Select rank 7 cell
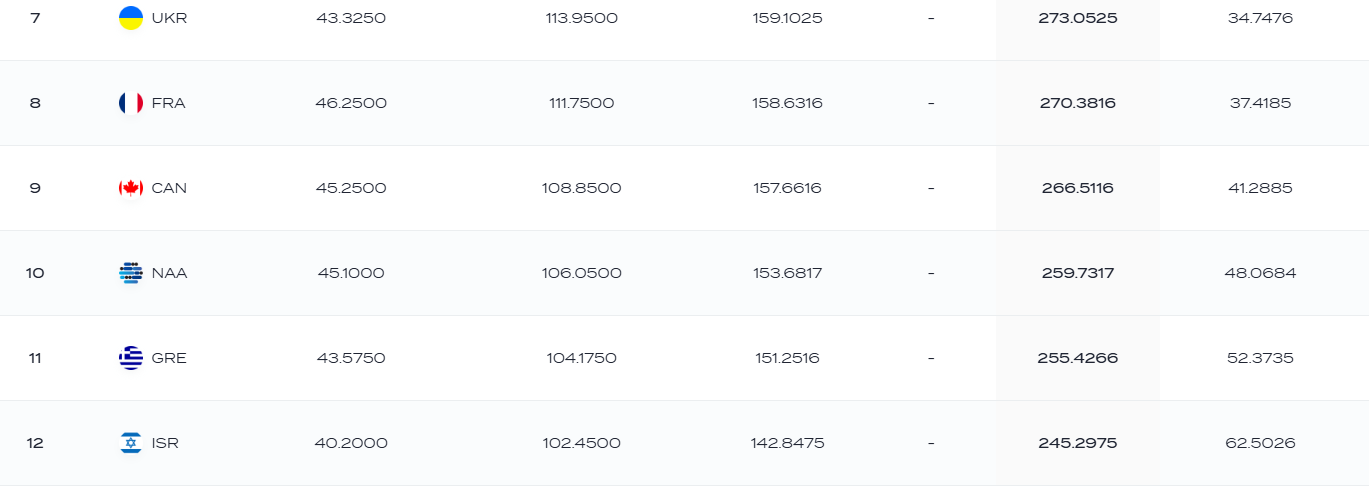Viewport: 1369px width, 488px height. [x=35, y=18]
